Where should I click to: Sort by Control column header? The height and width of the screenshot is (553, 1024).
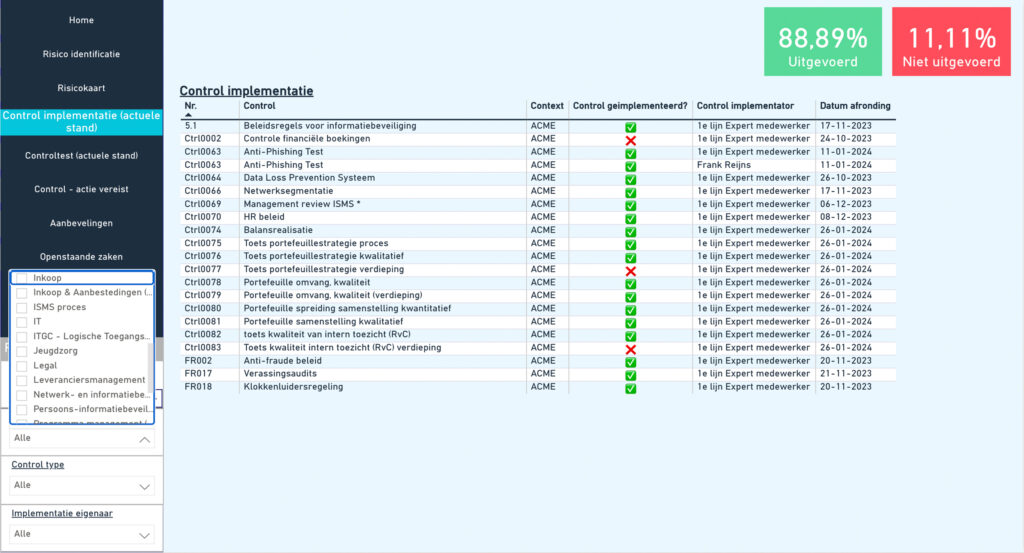click(259, 106)
